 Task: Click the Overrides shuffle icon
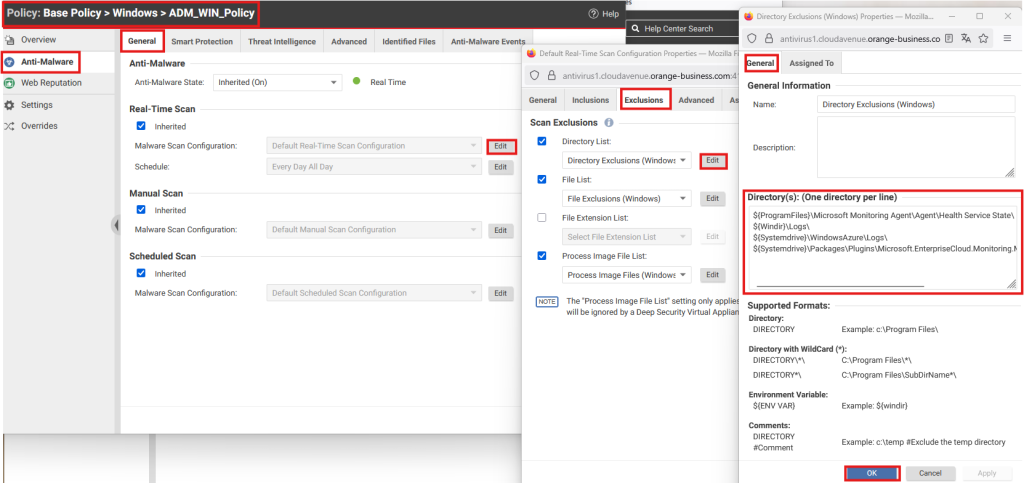(x=10, y=126)
